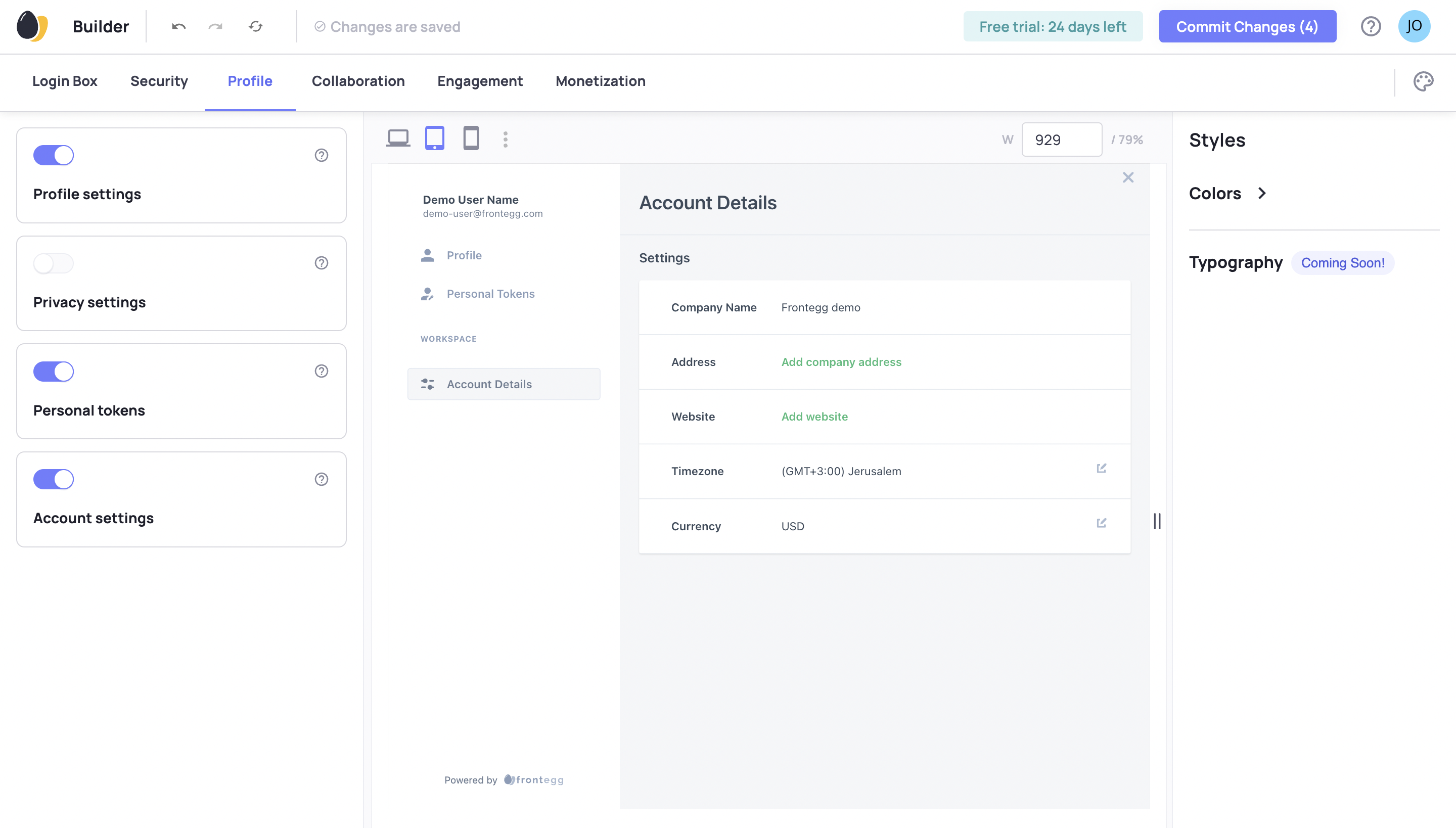The image size is (1456, 828).
Task: Open the three-dot preview options menu
Action: (x=505, y=140)
